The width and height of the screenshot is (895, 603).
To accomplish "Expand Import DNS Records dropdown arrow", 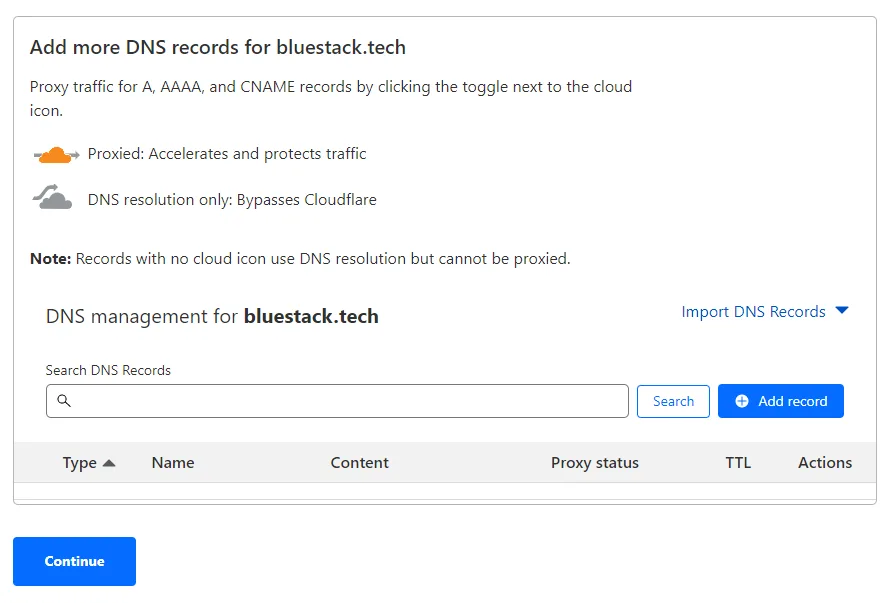I will pyautogui.click(x=842, y=311).
